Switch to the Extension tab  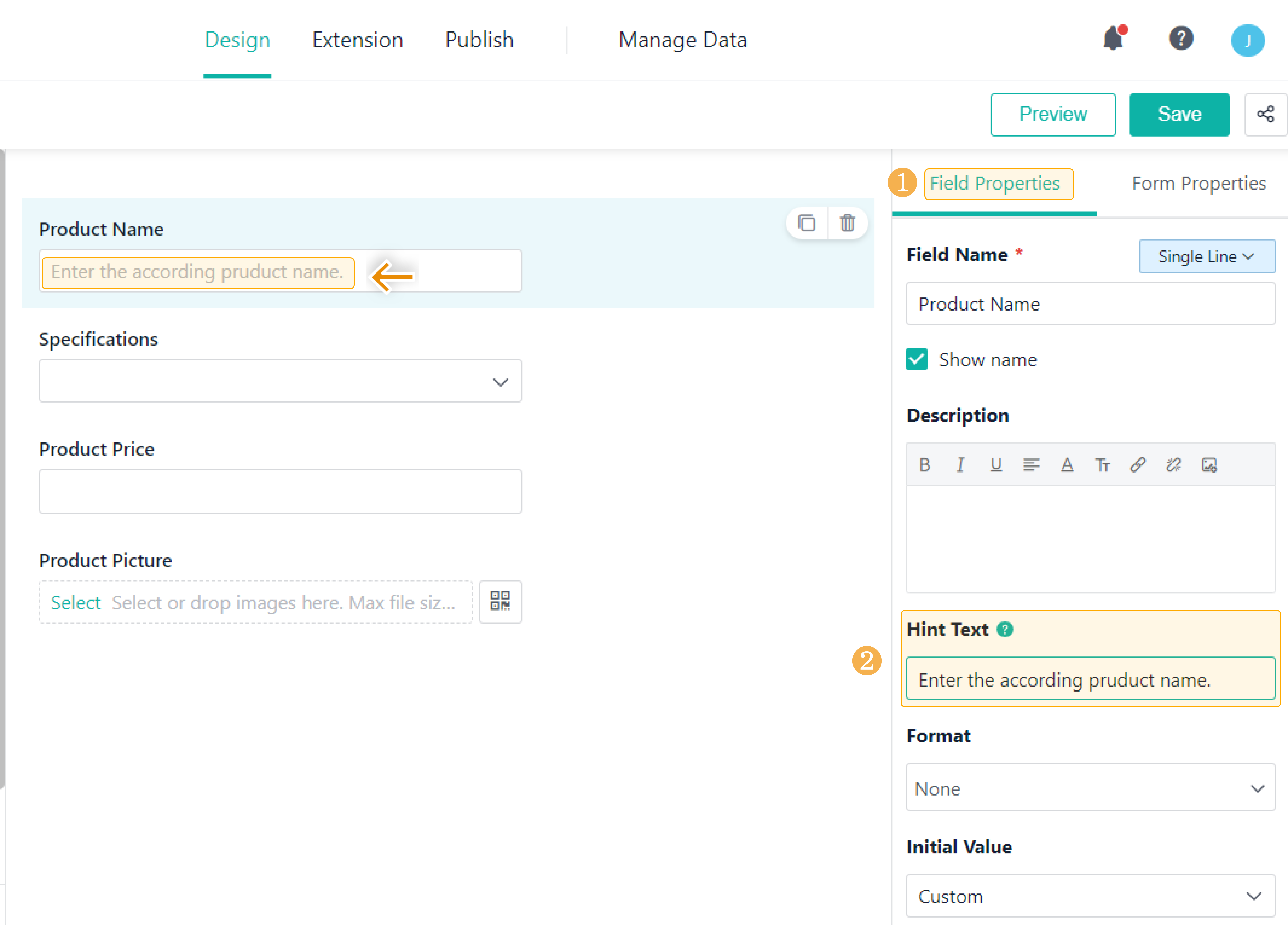coord(357,40)
